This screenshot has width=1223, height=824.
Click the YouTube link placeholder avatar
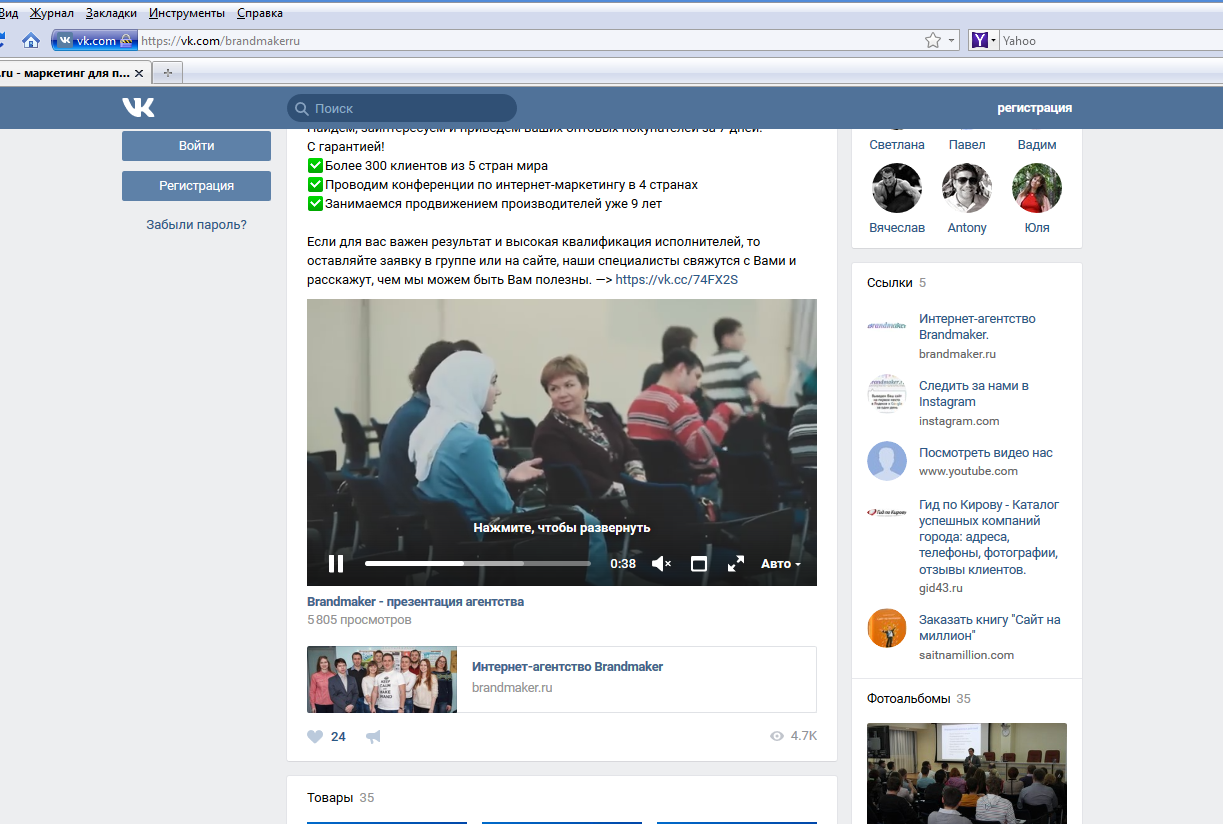pyautogui.click(x=887, y=460)
